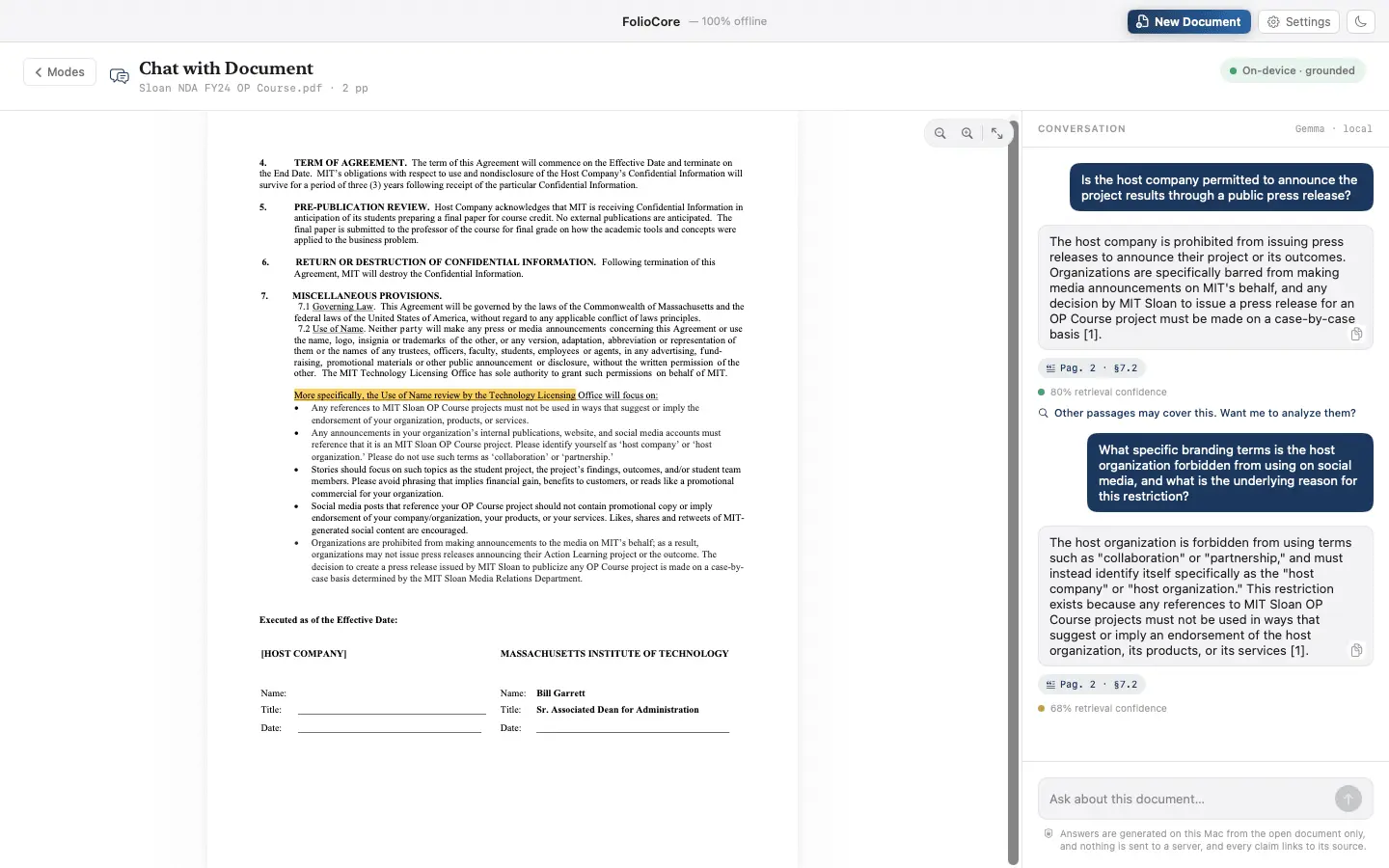
Task: Open second citation below branding answer
Action: pyautogui.click(x=1092, y=685)
